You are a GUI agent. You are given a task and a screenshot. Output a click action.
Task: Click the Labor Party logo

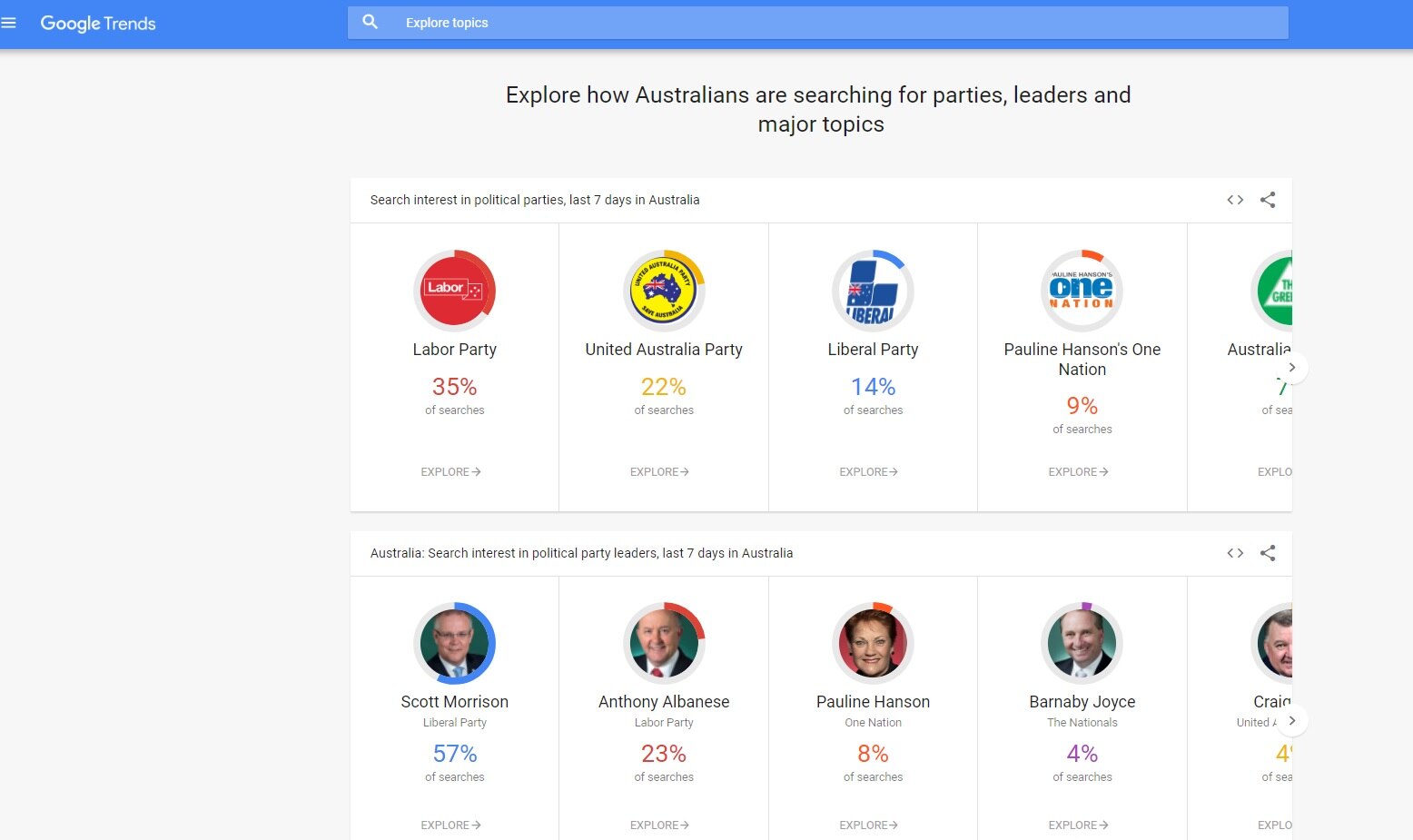point(454,291)
